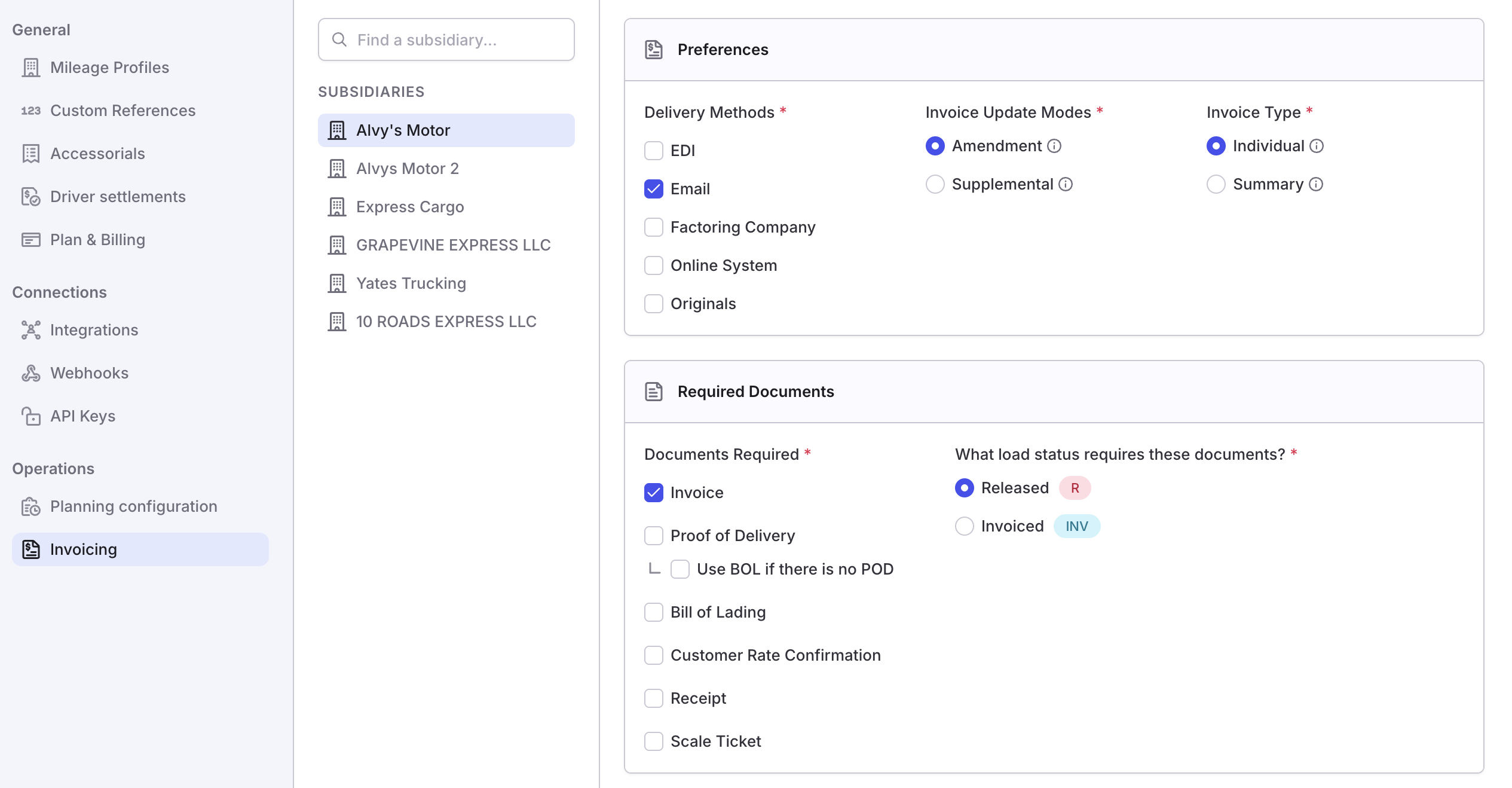
Task: Enable Use BOL if there is no POD
Action: 680,569
